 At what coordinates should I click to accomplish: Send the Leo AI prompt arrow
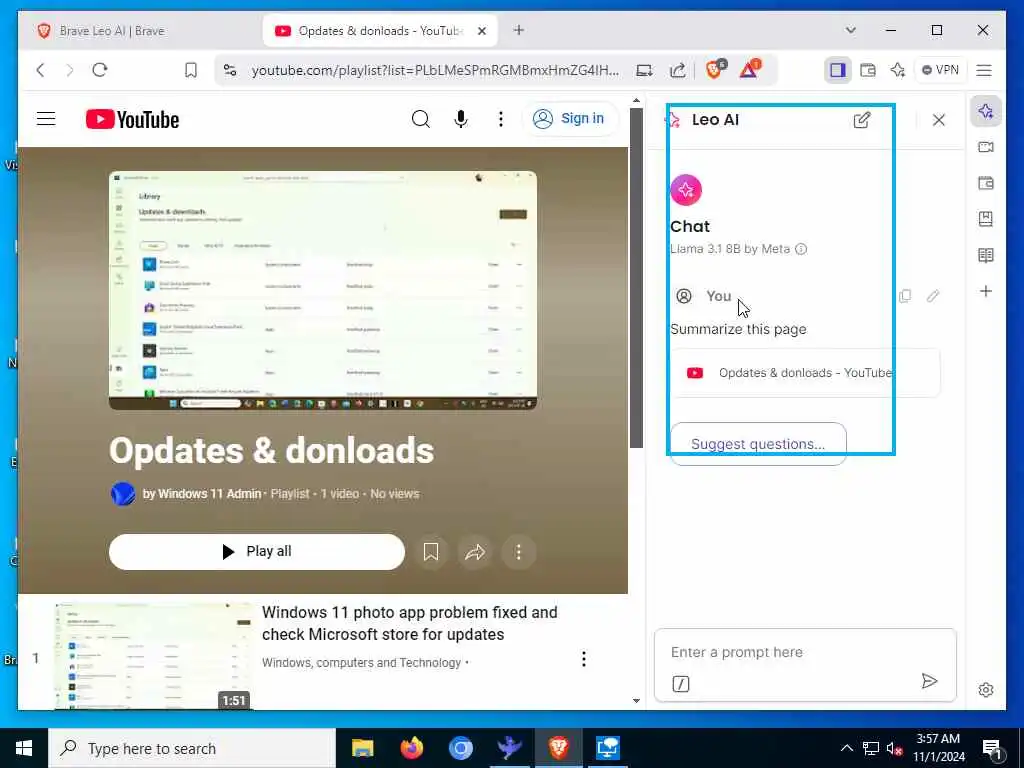(929, 681)
